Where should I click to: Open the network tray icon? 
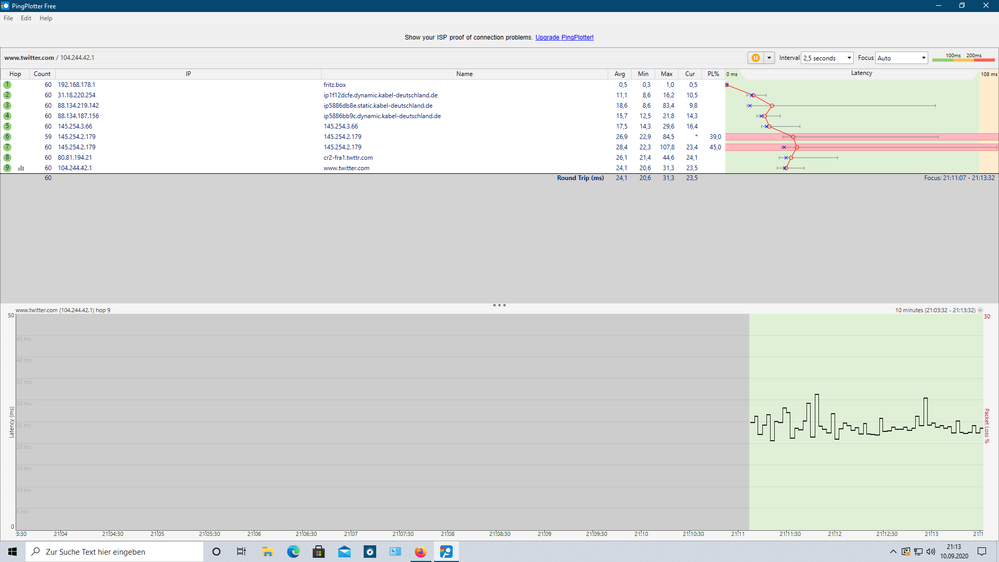918,552
